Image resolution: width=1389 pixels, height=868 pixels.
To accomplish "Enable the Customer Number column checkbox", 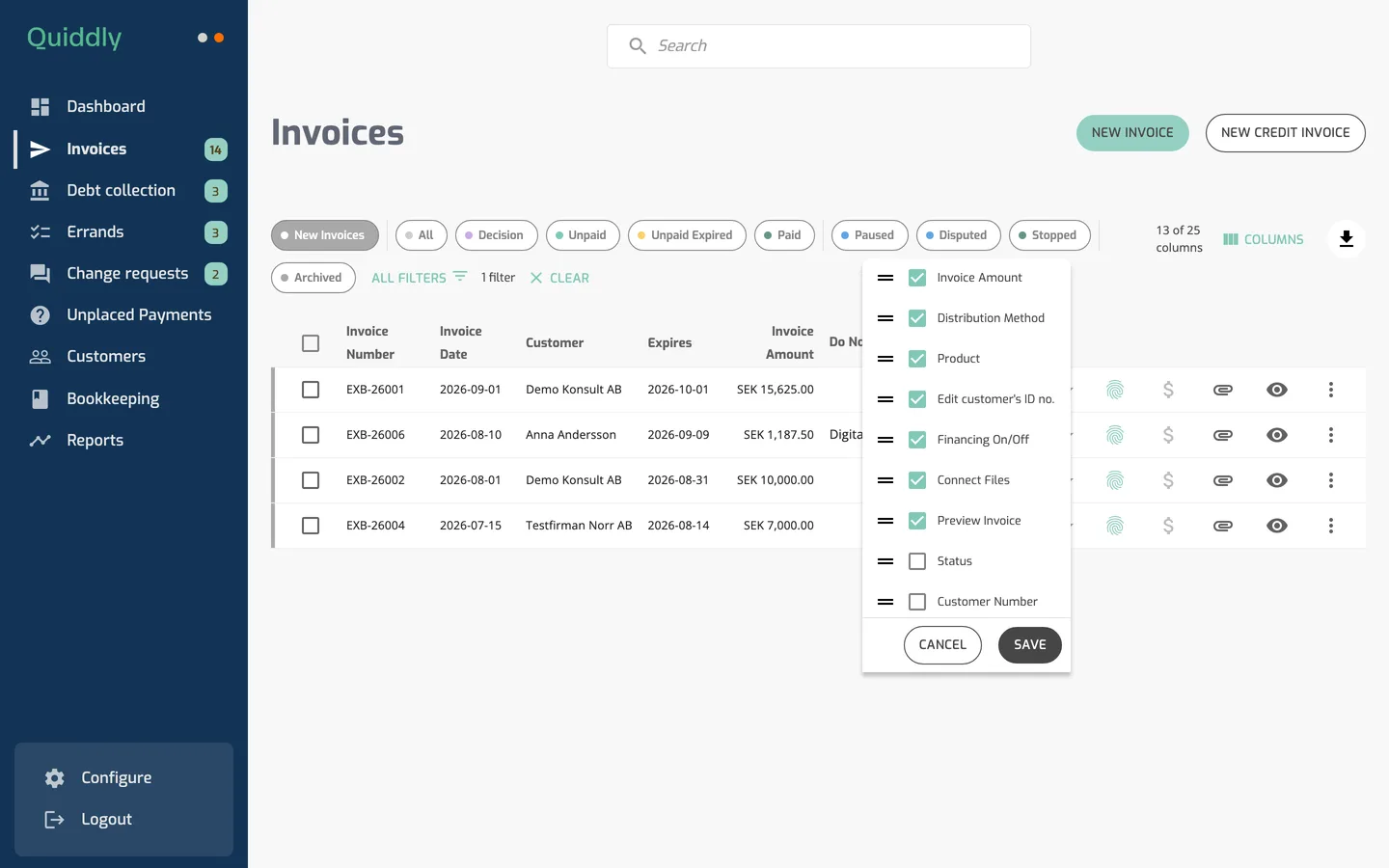I will pyautogui.click(x=917, y=602).
